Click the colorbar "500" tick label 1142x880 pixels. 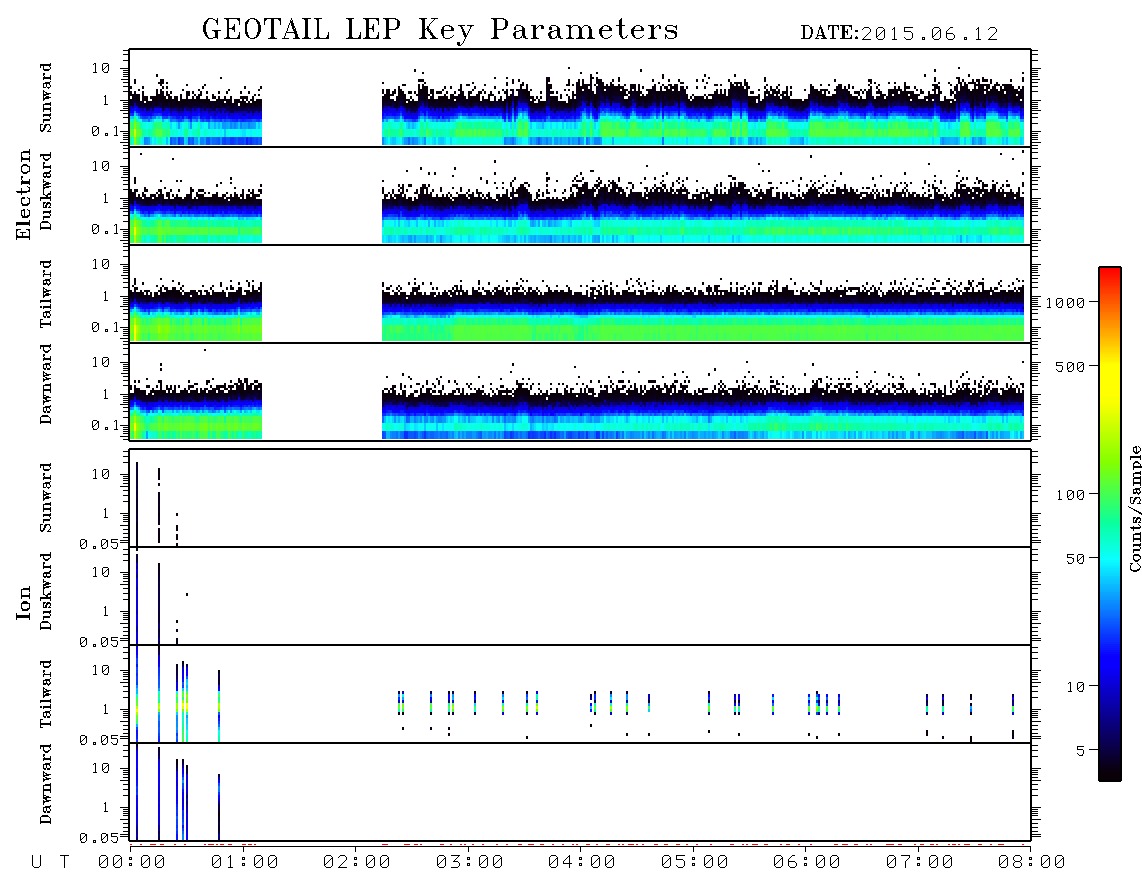1071,366
